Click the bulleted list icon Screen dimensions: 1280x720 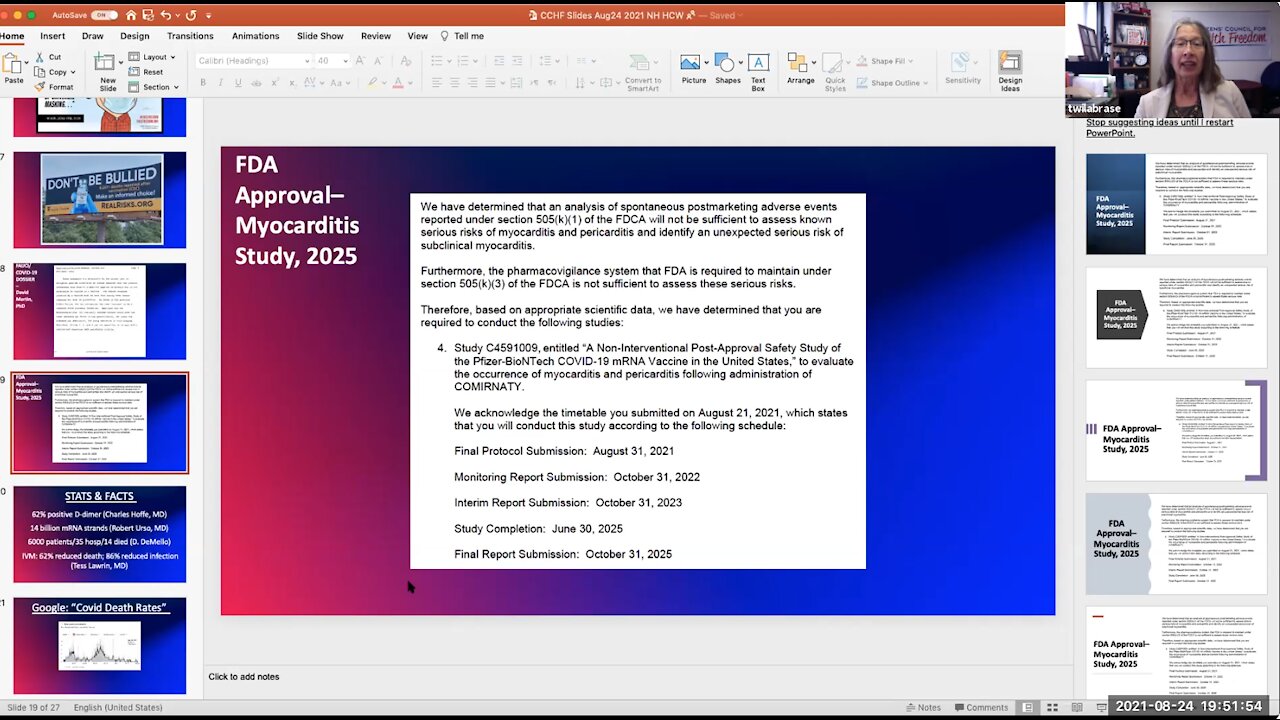[436, 61]
